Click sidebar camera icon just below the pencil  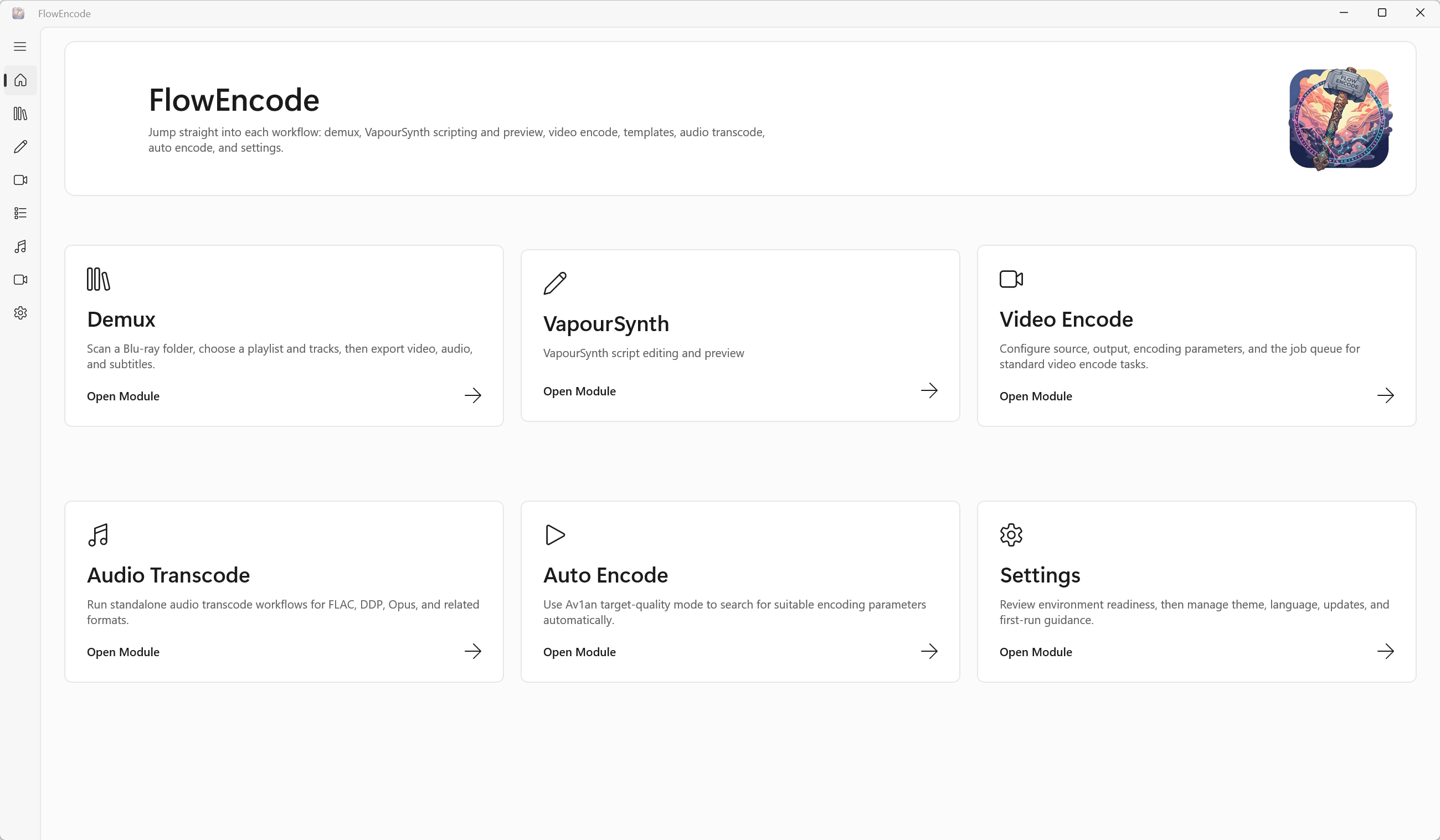[x=20, y=180]
